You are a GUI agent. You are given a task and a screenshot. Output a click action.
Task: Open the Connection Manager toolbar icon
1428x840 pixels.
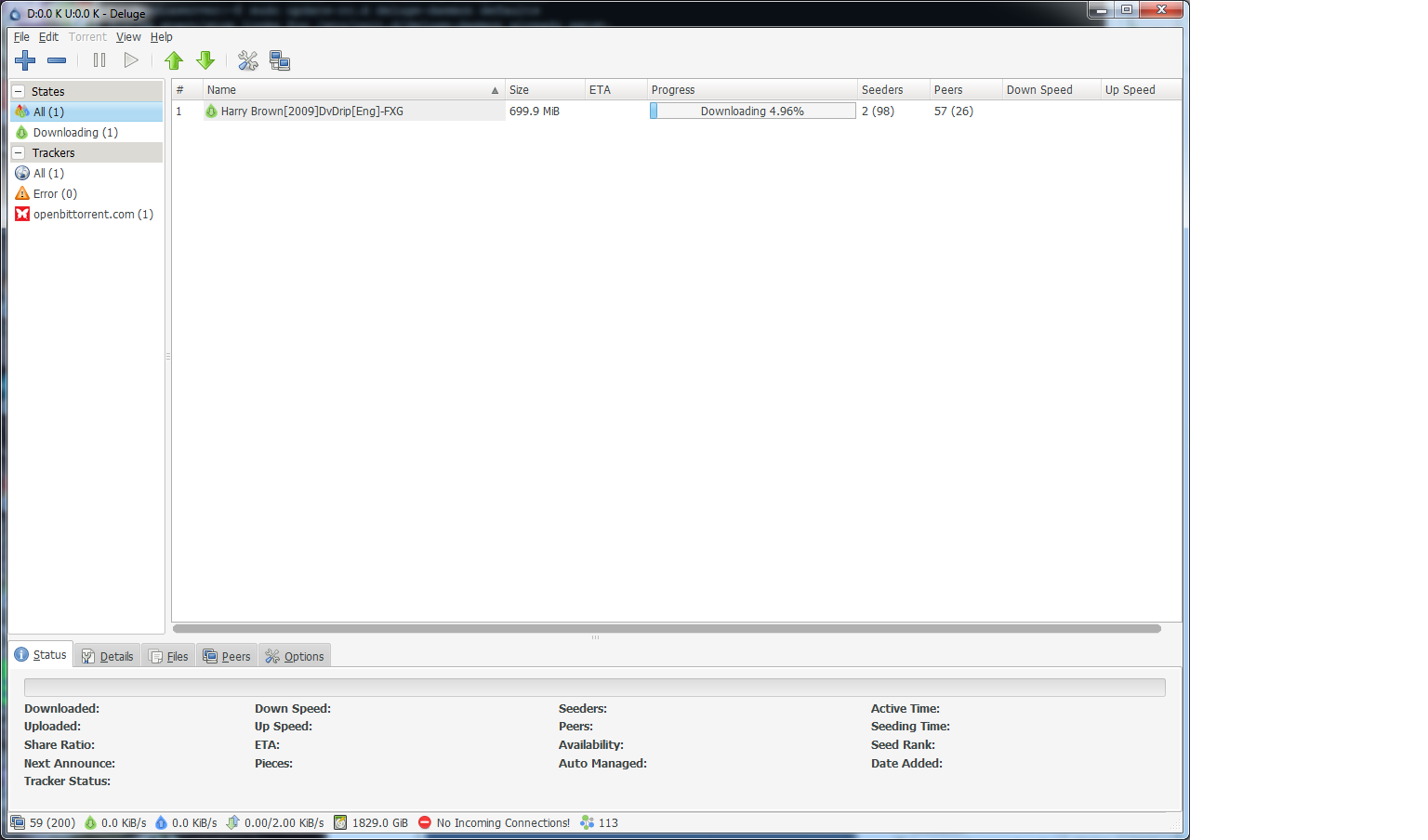(280, 60)
